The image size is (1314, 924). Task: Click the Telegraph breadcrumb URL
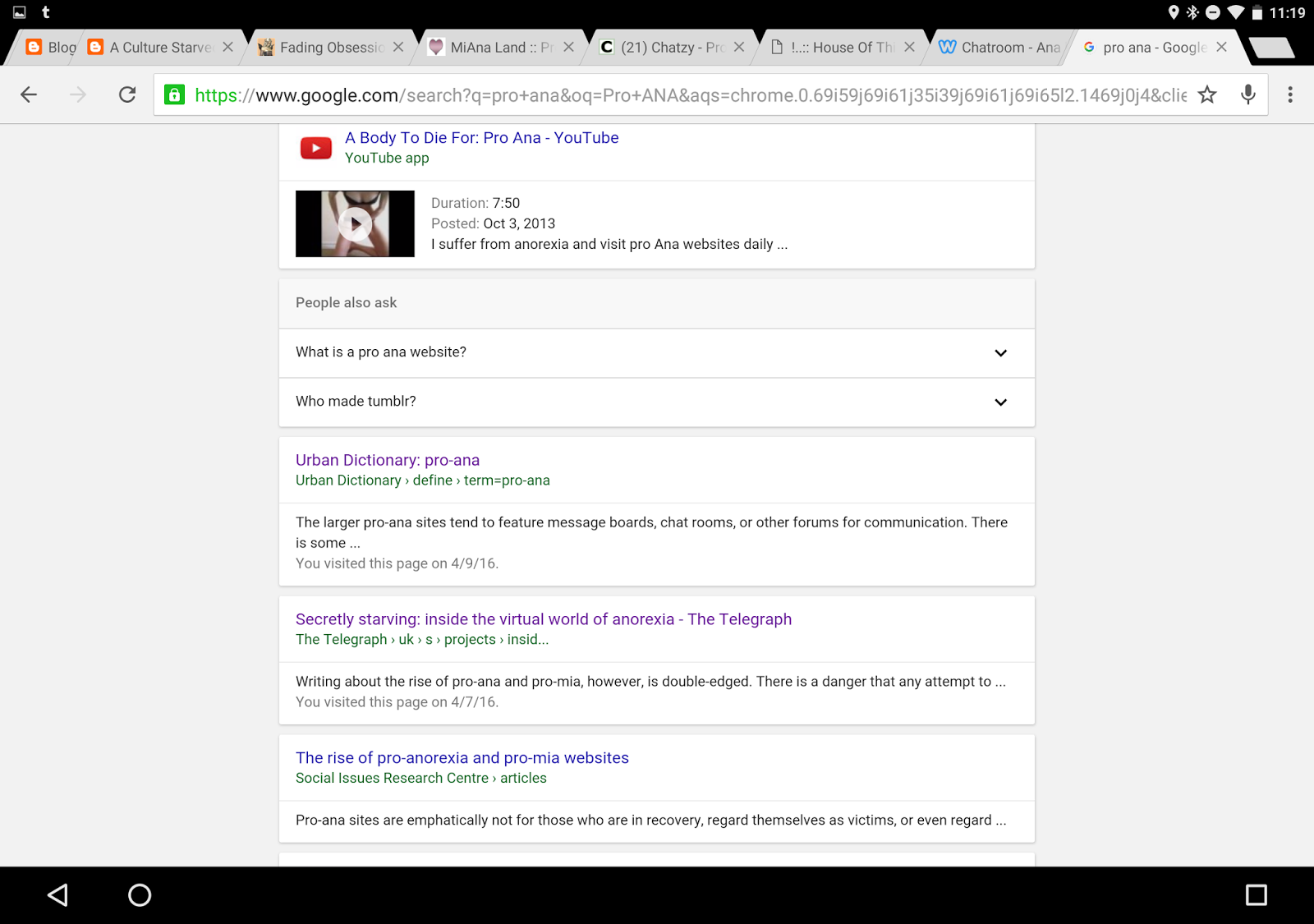click(422, 640)
